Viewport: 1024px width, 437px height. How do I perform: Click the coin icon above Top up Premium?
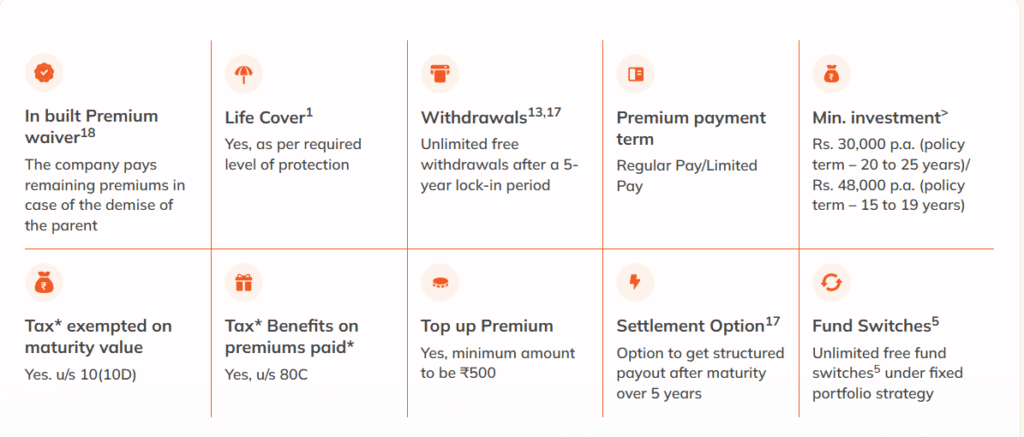(x=440, y=282)
